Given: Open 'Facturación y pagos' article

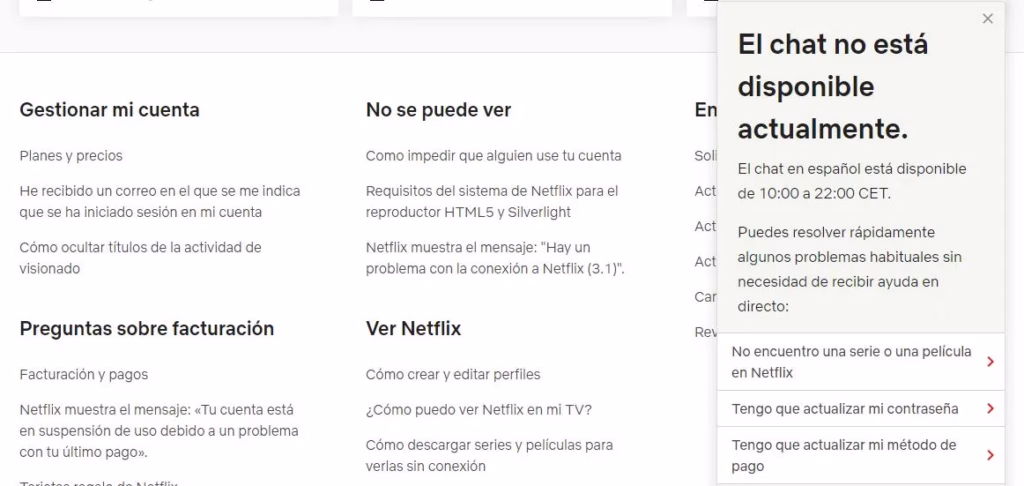Looking at the screenshot, I should point(84,374).
